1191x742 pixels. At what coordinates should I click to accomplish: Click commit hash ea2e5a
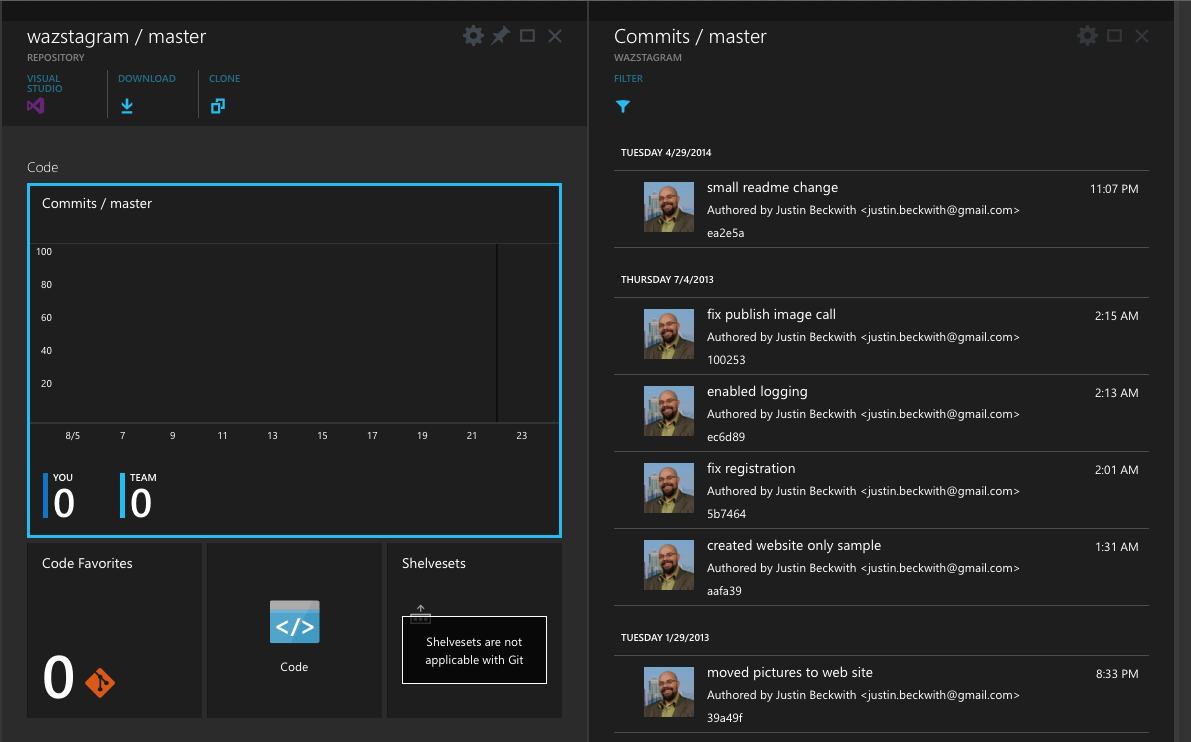pyautogui.click(x=725, y=233)
